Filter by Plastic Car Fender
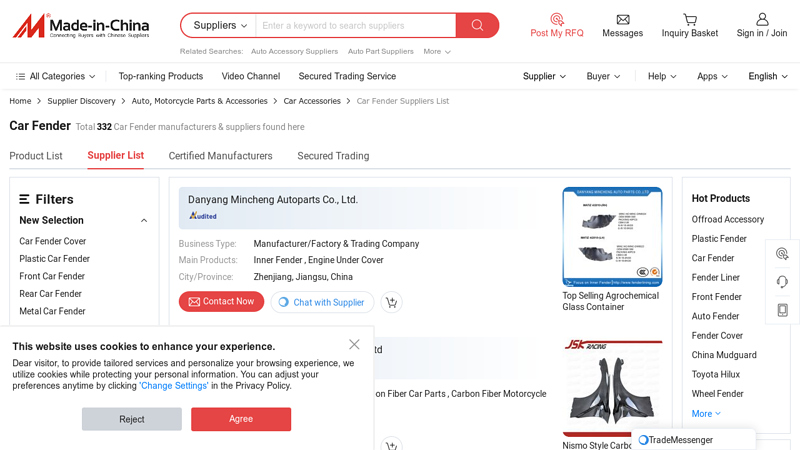The image size is (800, 450). (55, 259)
